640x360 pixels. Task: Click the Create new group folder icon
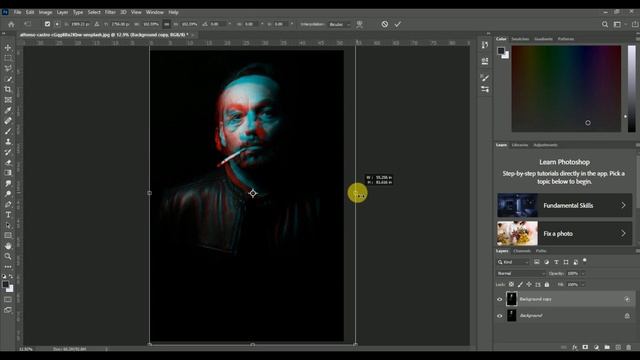[607, 347]
